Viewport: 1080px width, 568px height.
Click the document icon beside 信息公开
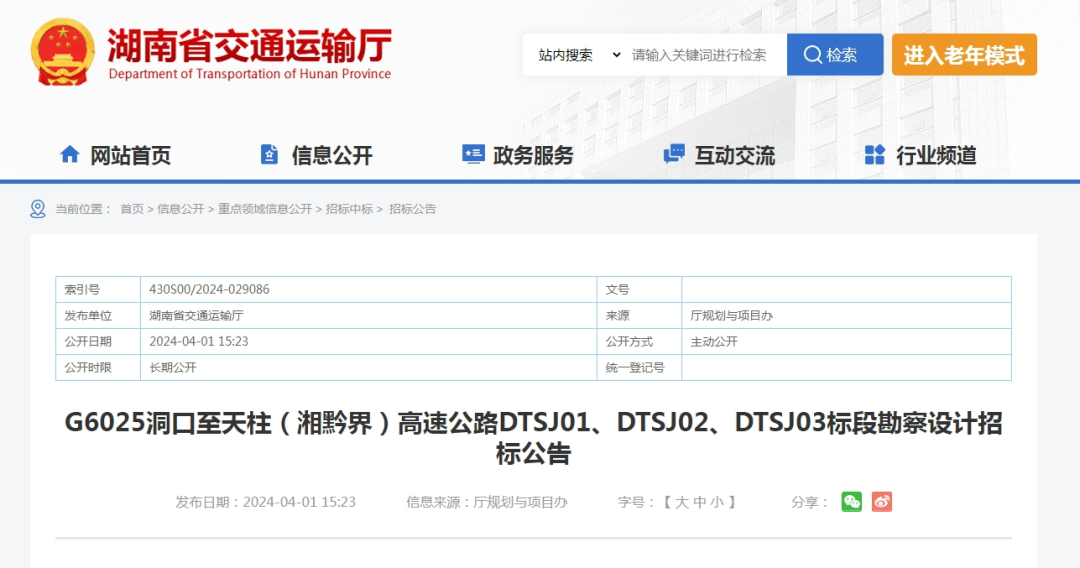point(269,154)
